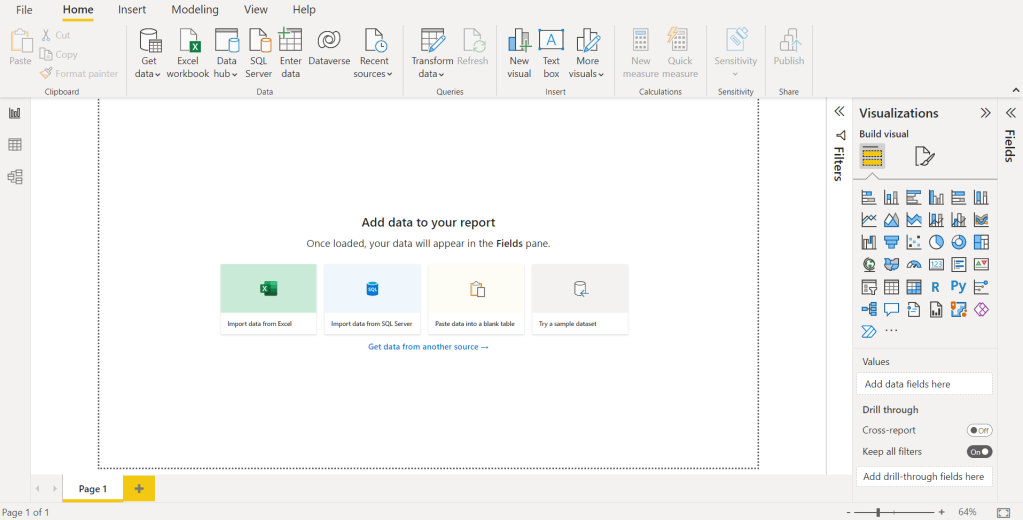Select the Ribbon chart visual

click(x=981, y=220)
